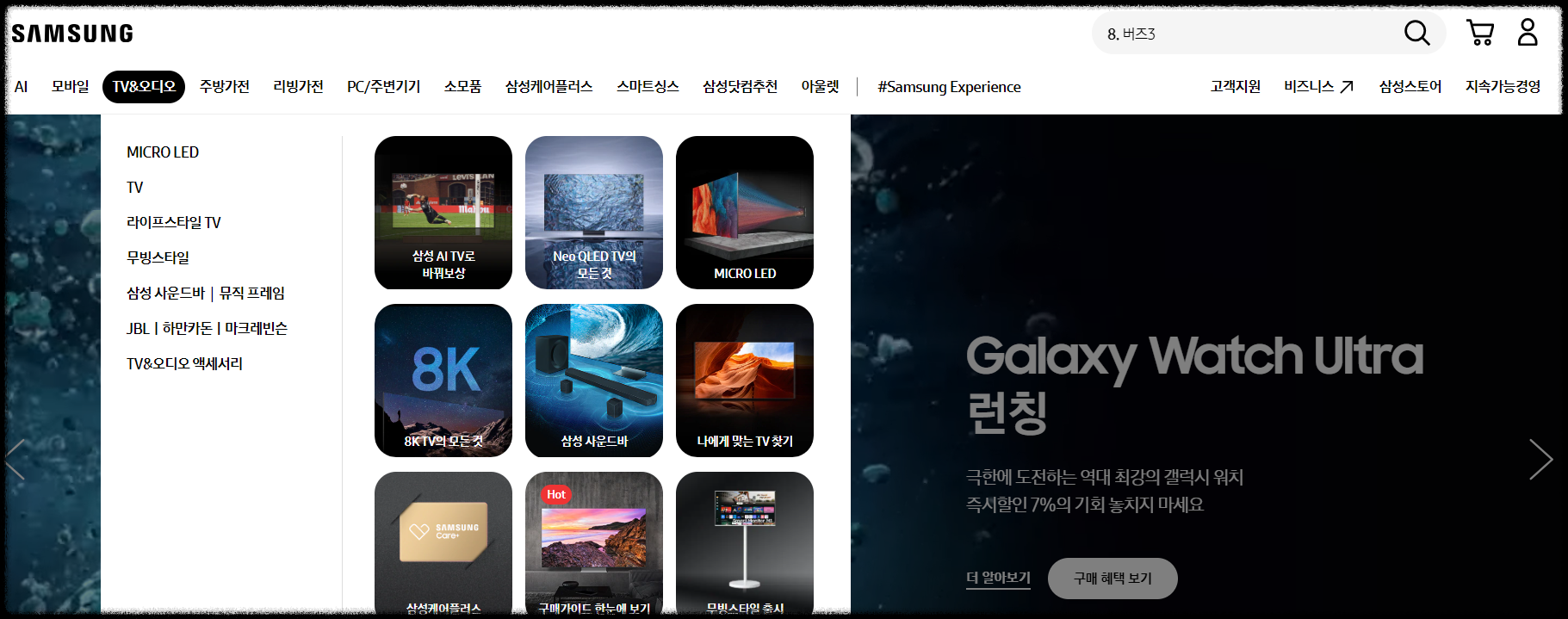Select 무빙스타일 in the submenu
The height and width of the screenshot is (619, 1568).
click(158, 257)
